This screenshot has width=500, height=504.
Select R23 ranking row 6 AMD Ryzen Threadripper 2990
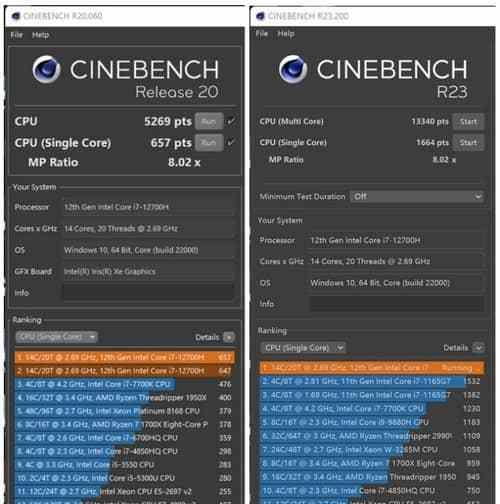click(x=372, y=436)
